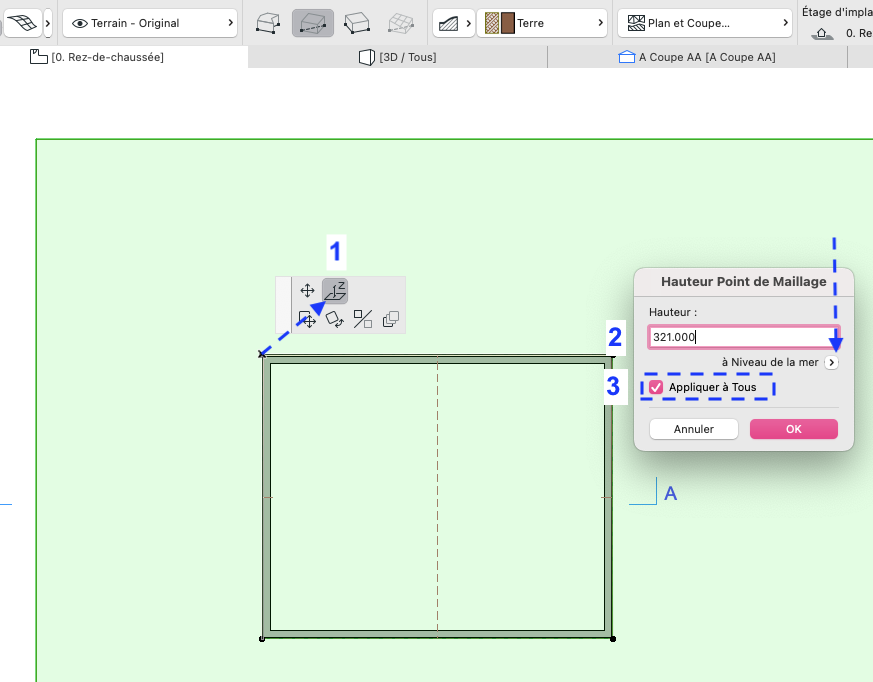873x682 pixels.
Task: Expand the à Niveau de la mer chevron
Action: tap(831, 362)
